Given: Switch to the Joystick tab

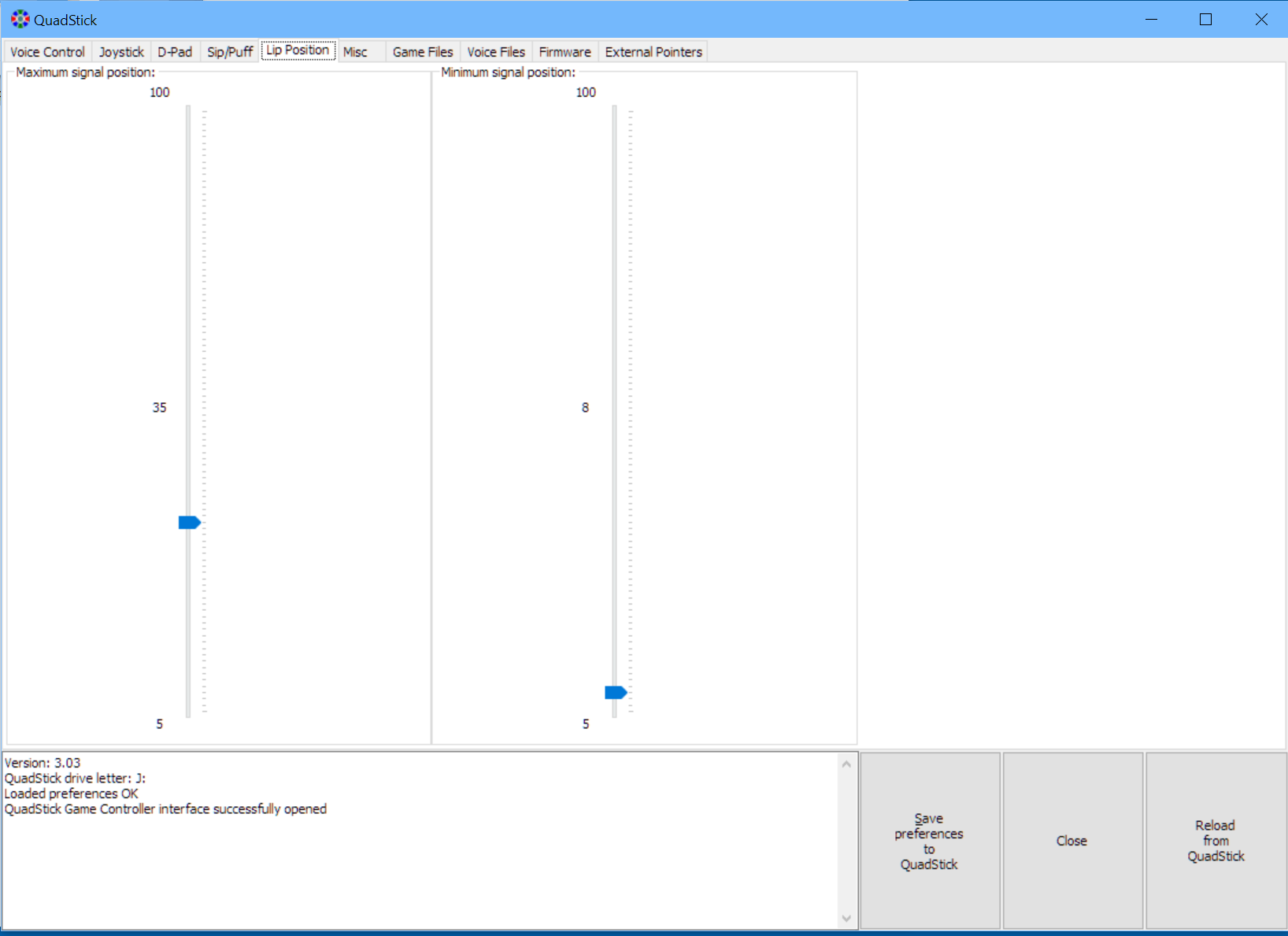Looking at the screenshot, I should click(x=121, y=52).
